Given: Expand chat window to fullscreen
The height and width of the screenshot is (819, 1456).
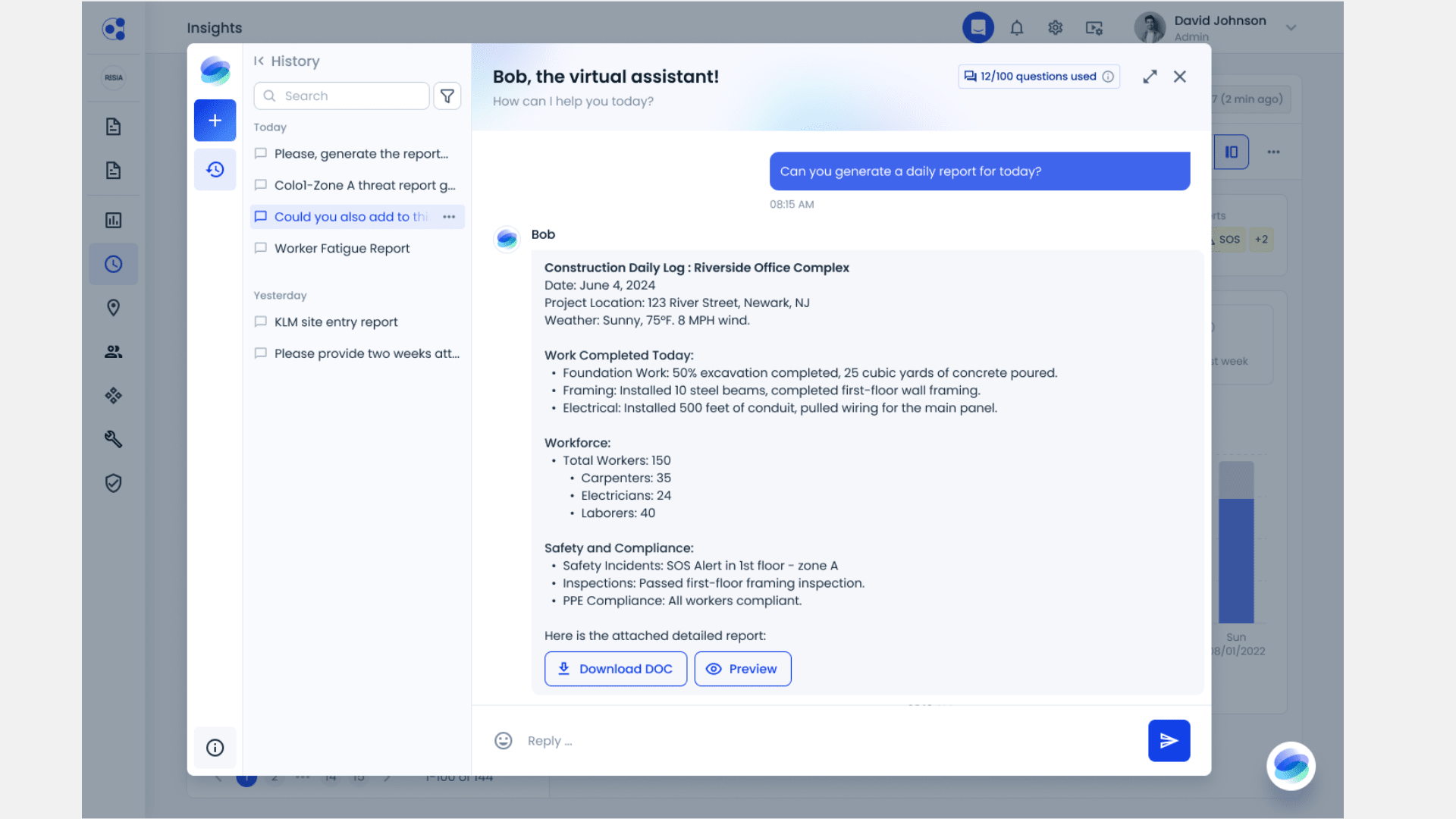Looking at the screenshot, I should tap(1150, 77).
